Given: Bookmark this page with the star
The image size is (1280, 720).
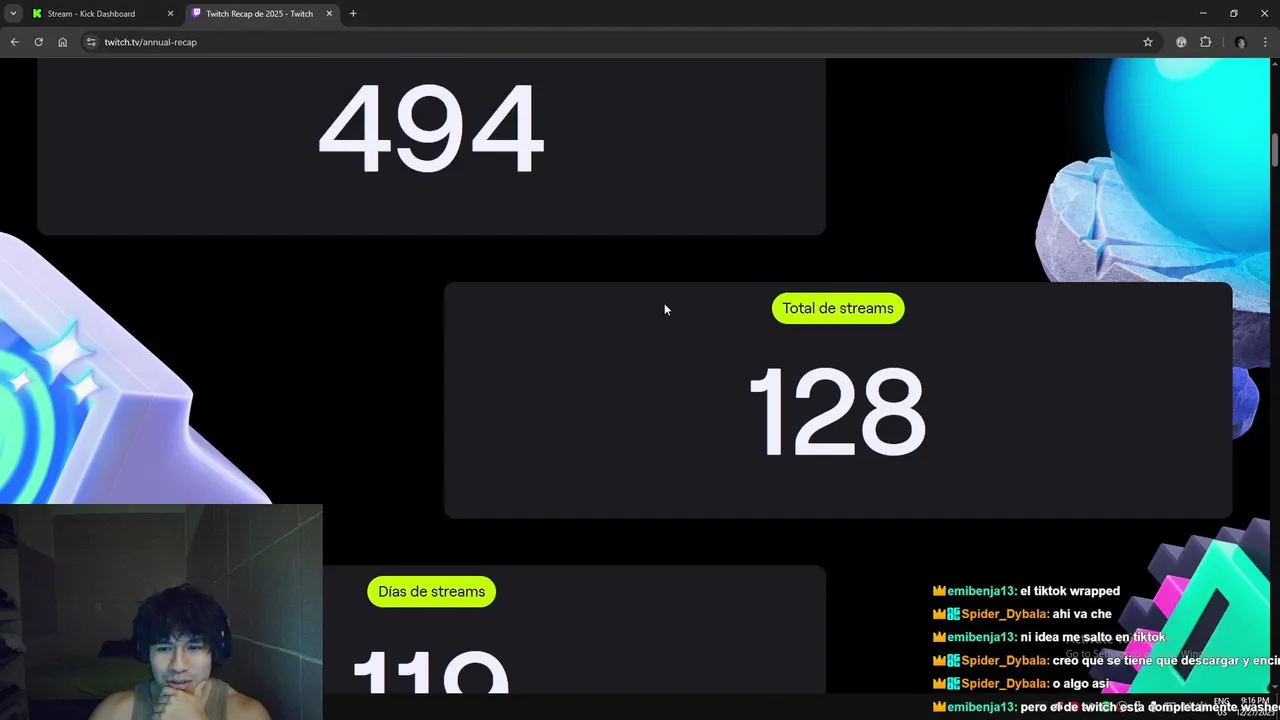Looking at the screenshot, I should pyautogui.click(x=1148, y=42).
